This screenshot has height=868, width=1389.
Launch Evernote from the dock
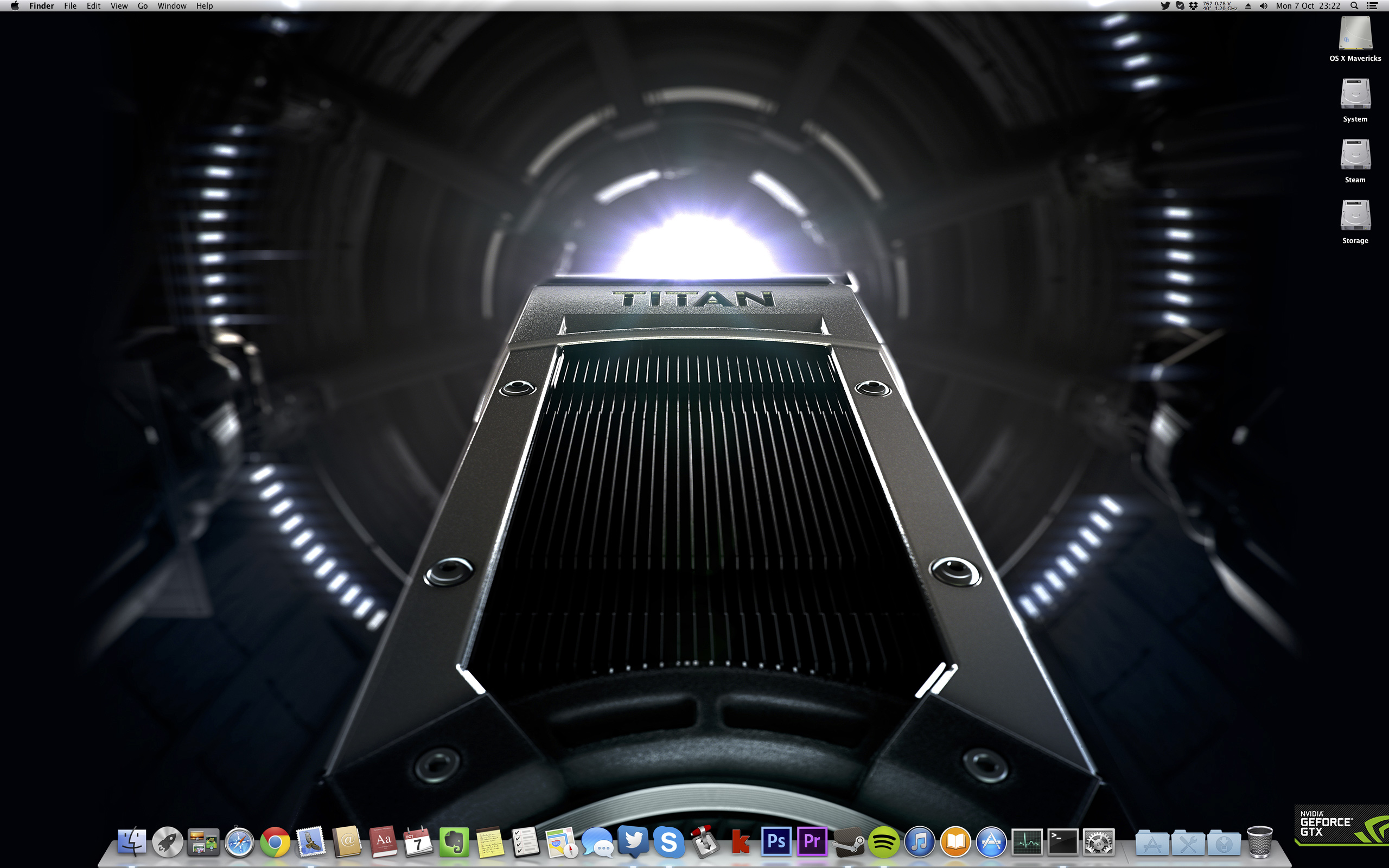454,842
